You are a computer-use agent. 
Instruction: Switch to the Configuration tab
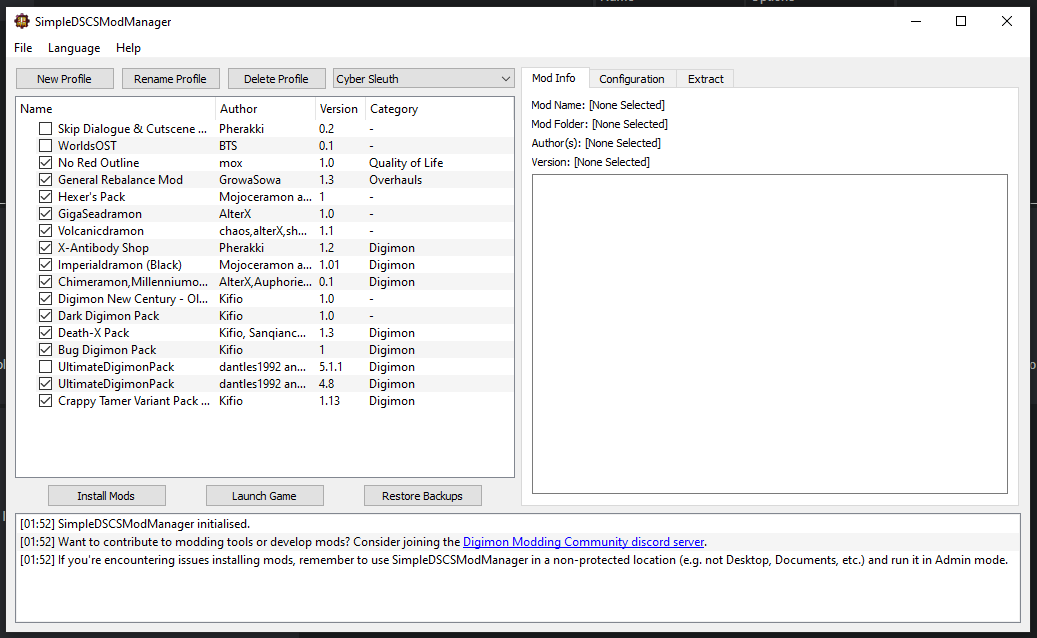coord(632,79)
